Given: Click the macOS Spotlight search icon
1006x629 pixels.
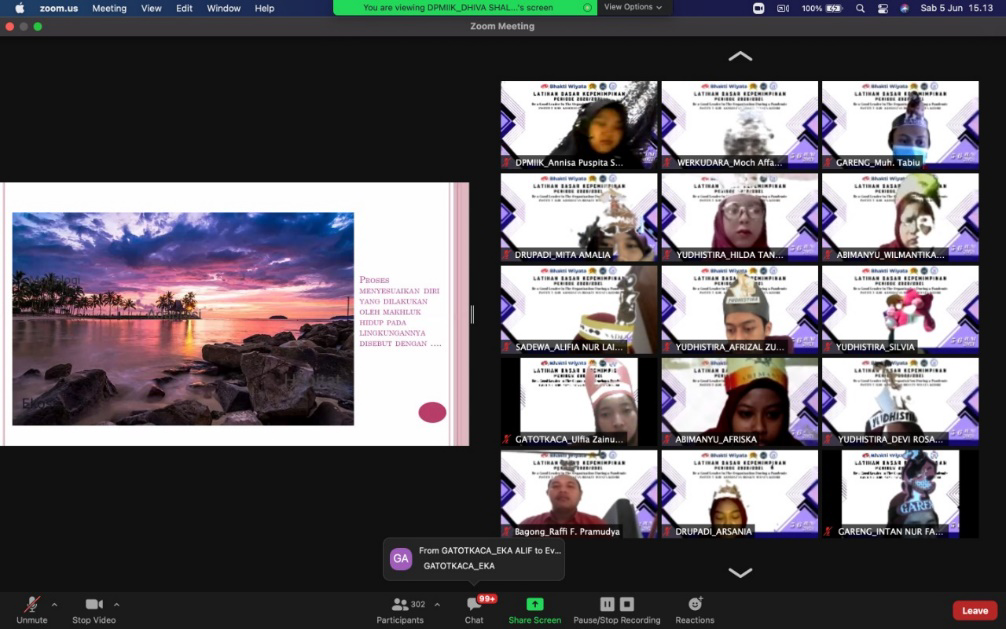Looking at the screenshot, I should point(860,8).
